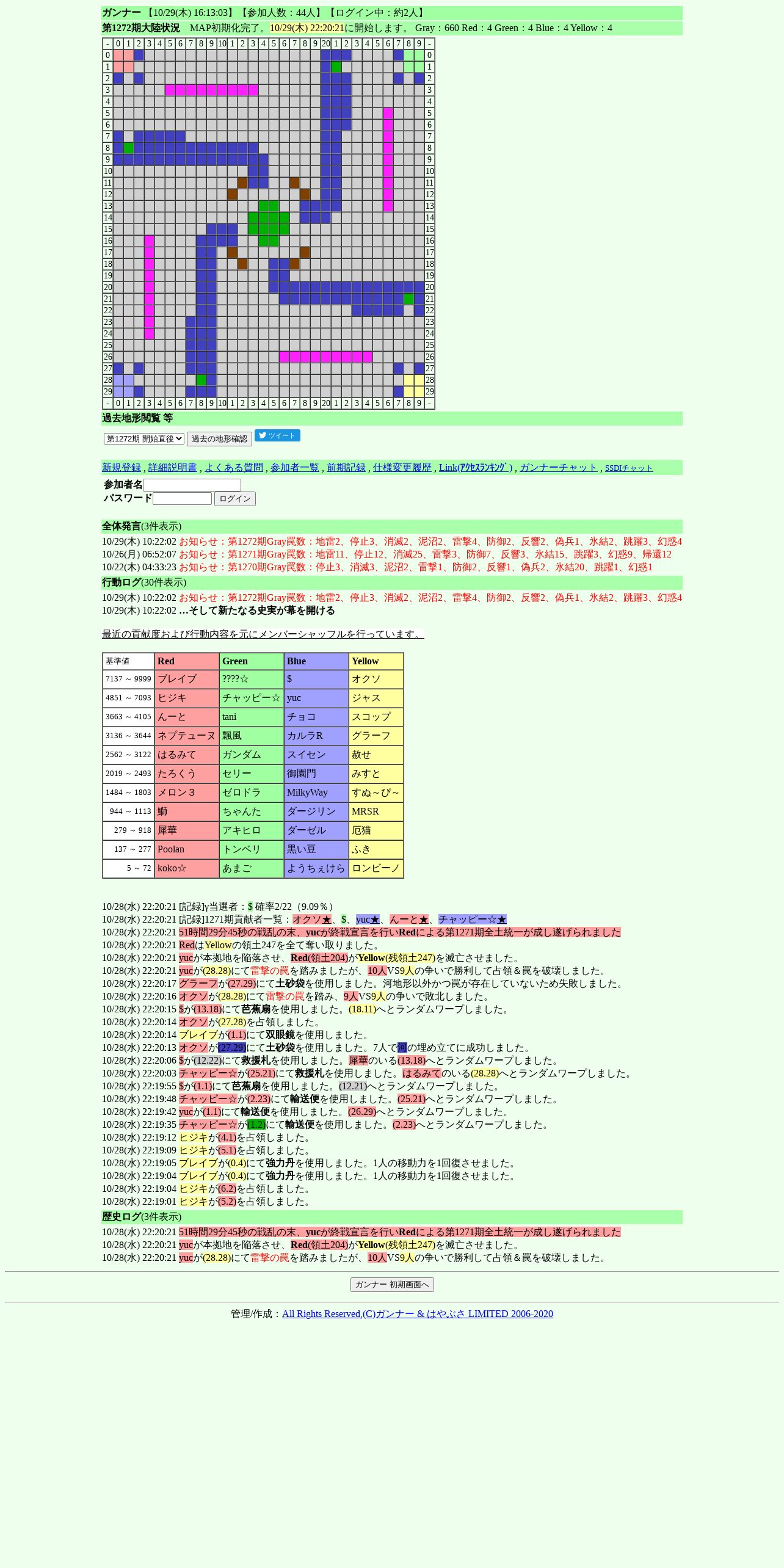Focus the パスワード input field

pyautogui.click(x=182, y=499)
